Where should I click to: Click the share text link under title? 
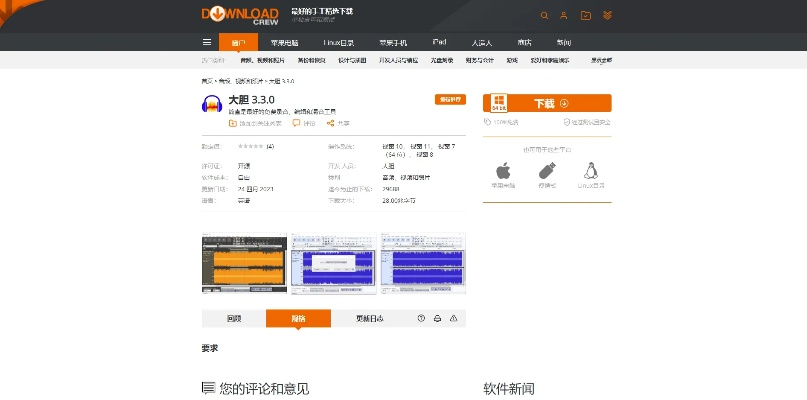pyautogui.click(x=343, y=124)
